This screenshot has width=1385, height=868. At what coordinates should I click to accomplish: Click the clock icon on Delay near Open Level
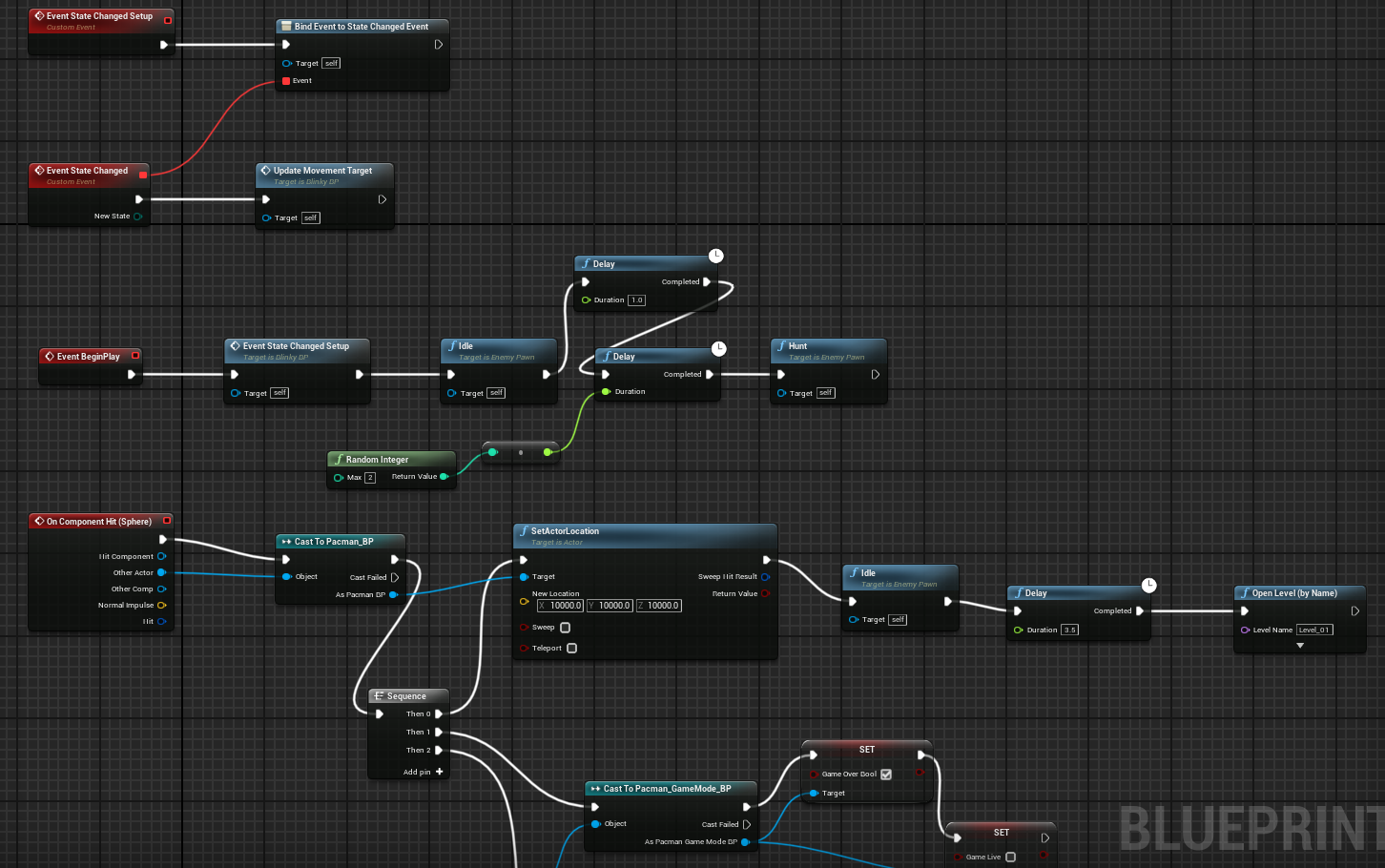pyautogui.click(x=1148, y=585)
